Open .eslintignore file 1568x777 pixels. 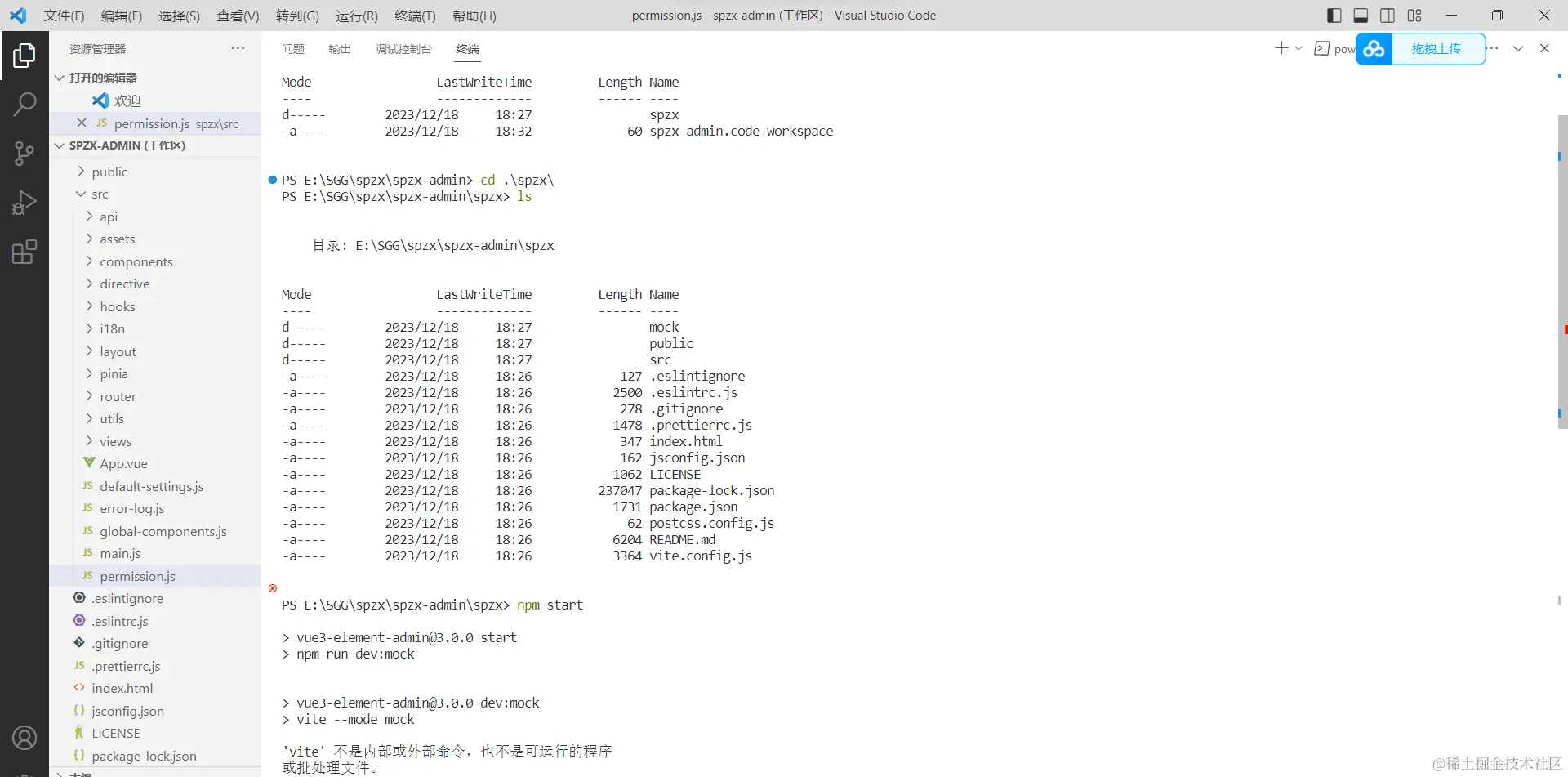155,598
